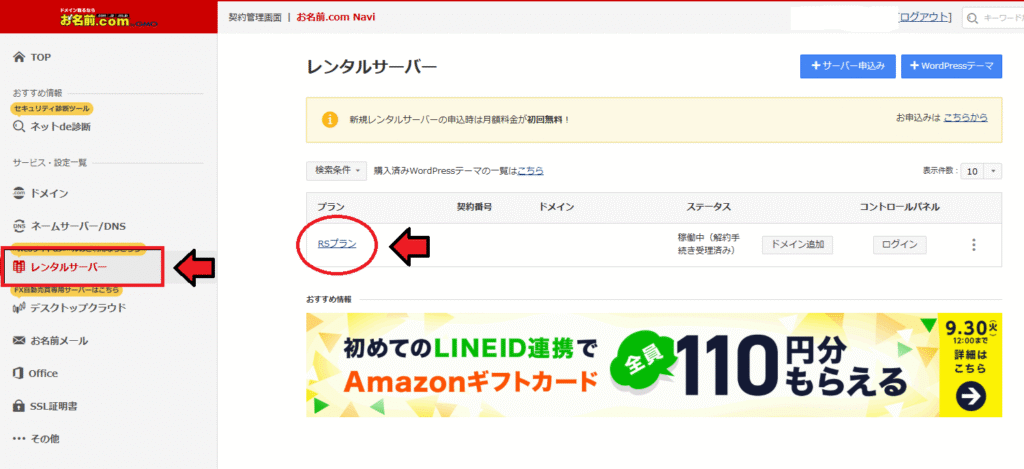Screen dimensions: 1024x469
Task: Click お名前.com Navi header link
Action: [x=336, y=17]
